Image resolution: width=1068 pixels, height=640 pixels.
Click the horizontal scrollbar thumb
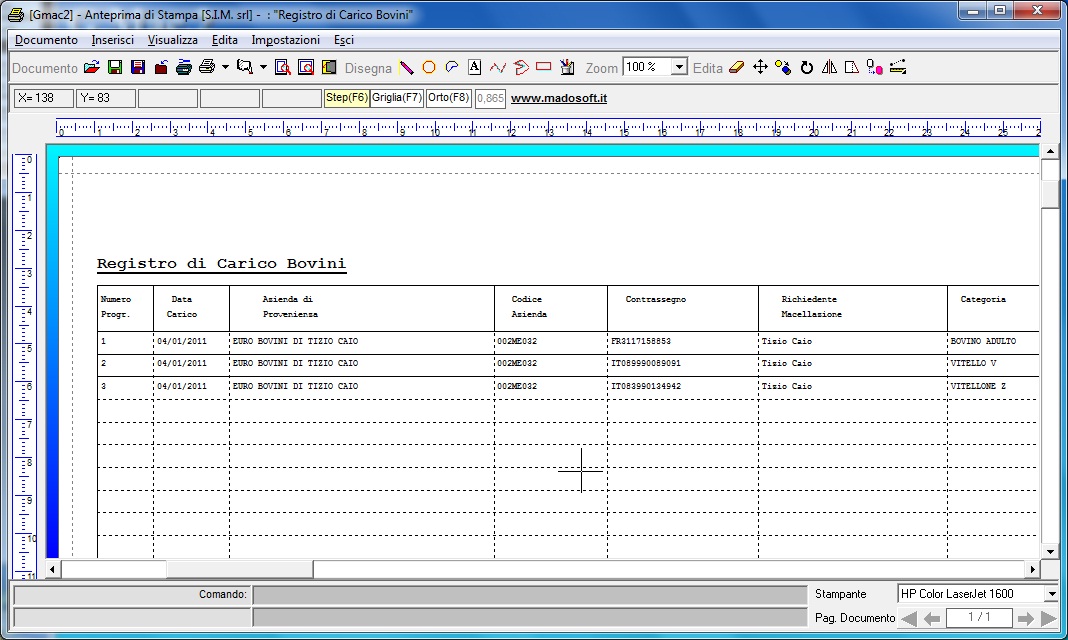click(x=239, y=569)
